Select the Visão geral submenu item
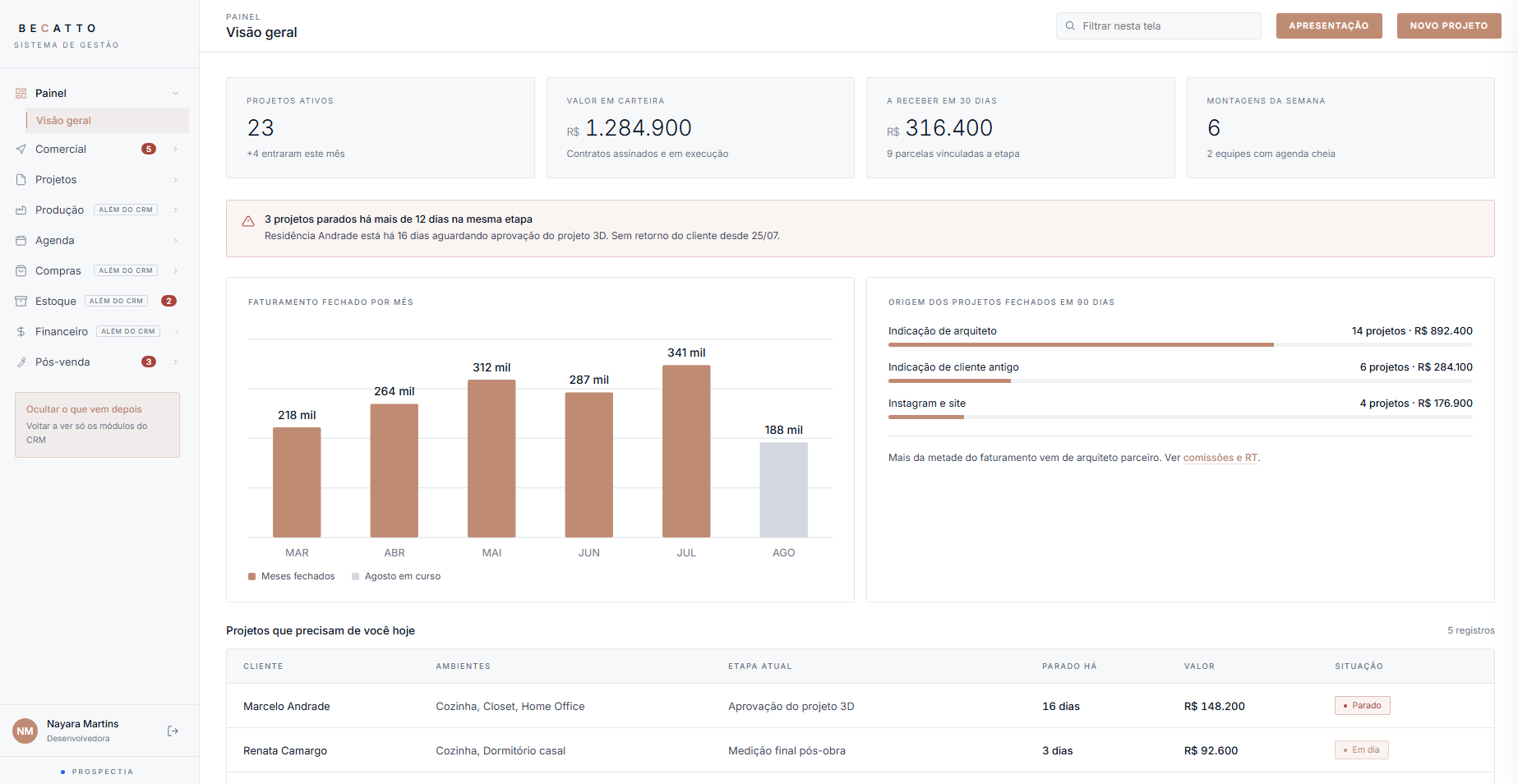 pos(108,121)
